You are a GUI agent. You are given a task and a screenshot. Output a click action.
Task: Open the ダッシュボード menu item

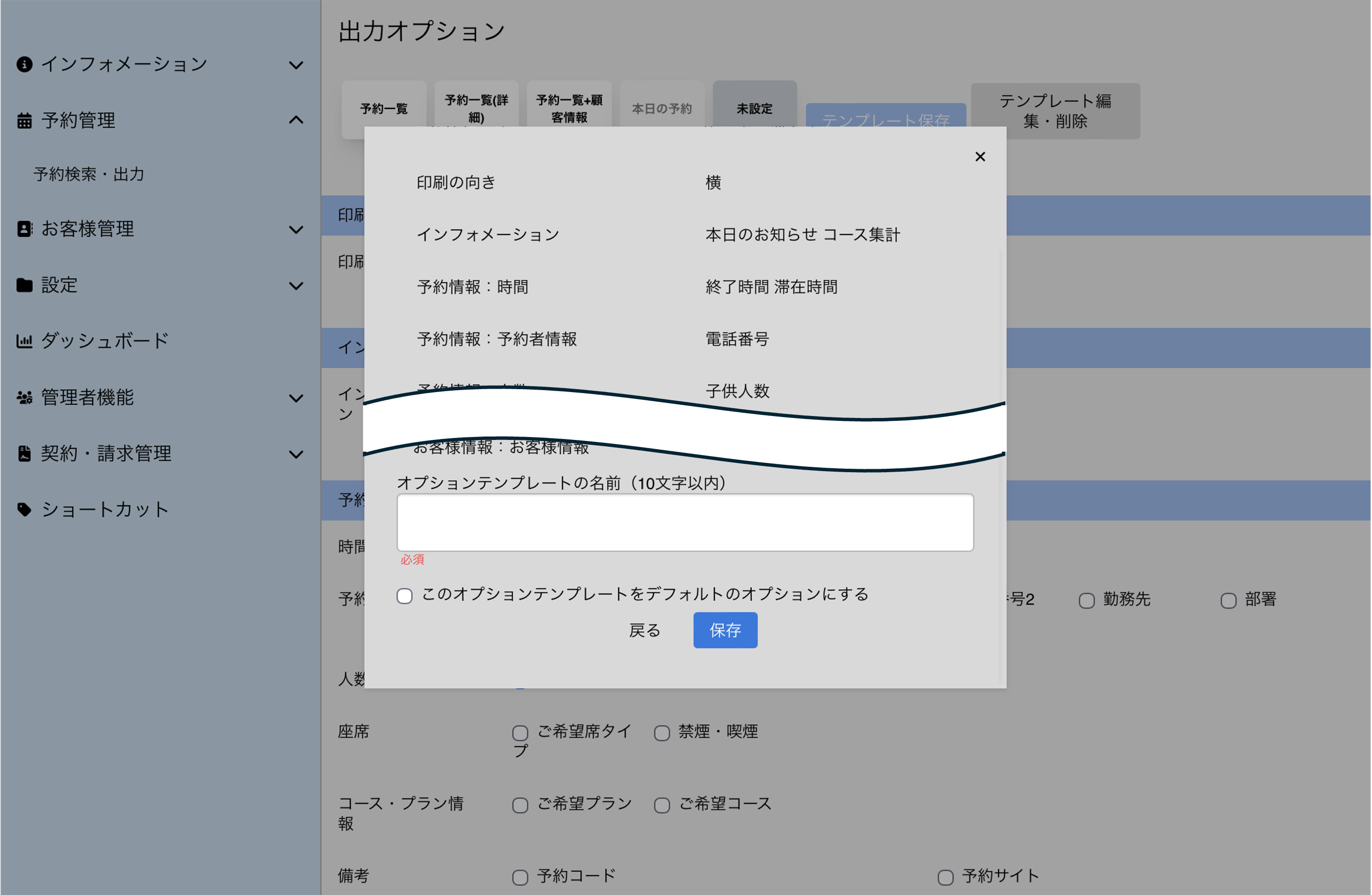point(105,341)
